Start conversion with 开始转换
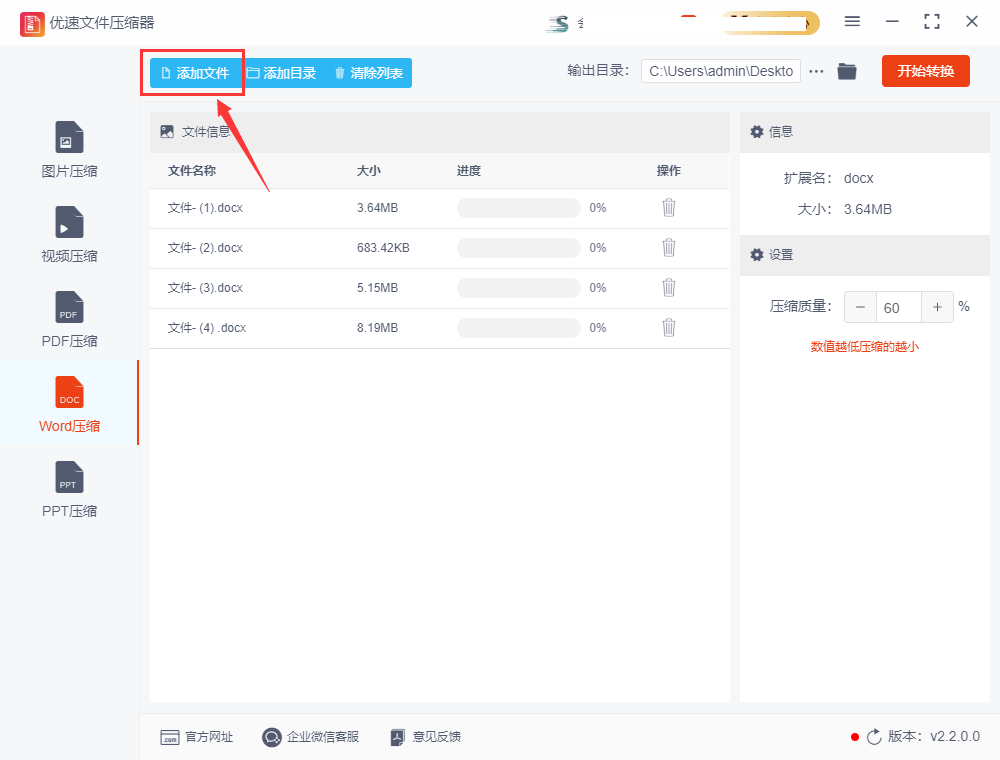1000x760 pixels. click(925, 71)
